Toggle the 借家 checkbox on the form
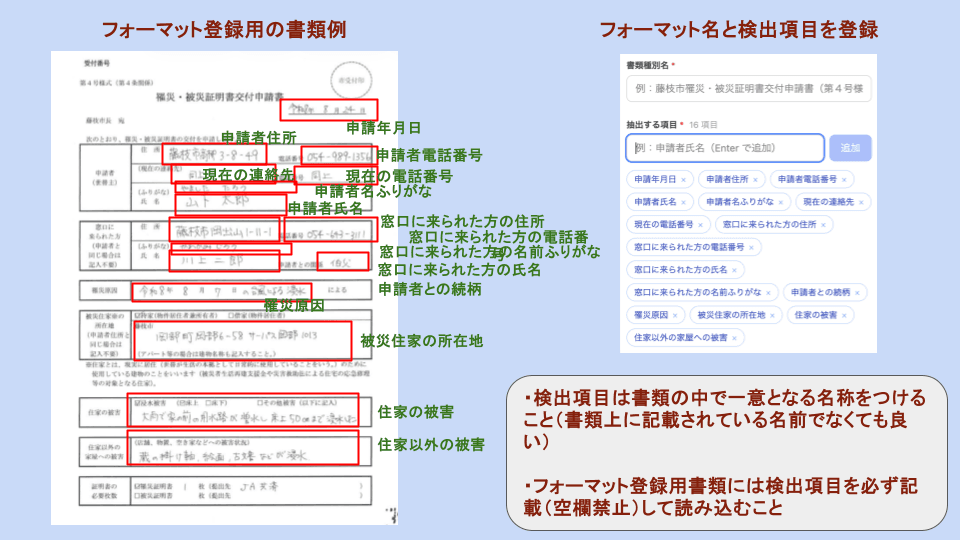The width and height of the screenshot is (960, 540). (230, 315)
